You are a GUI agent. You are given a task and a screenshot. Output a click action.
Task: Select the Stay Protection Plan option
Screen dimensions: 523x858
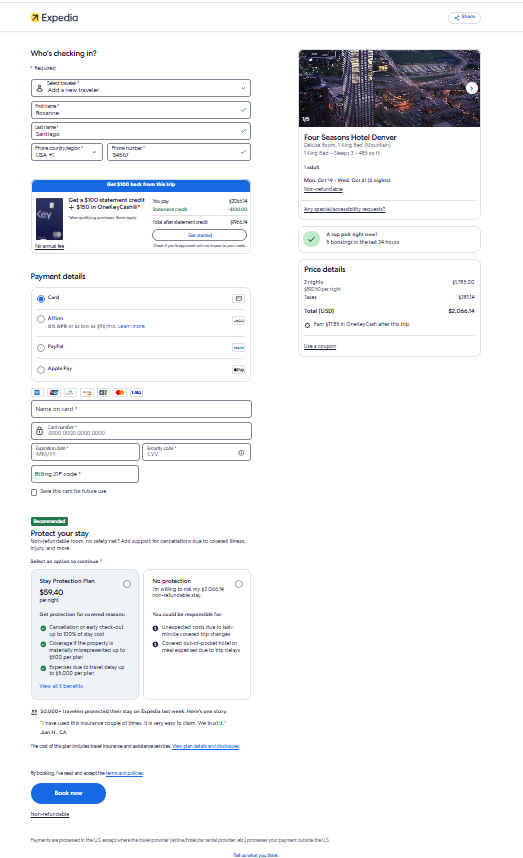pyautogui.click(x=127, y=584)
